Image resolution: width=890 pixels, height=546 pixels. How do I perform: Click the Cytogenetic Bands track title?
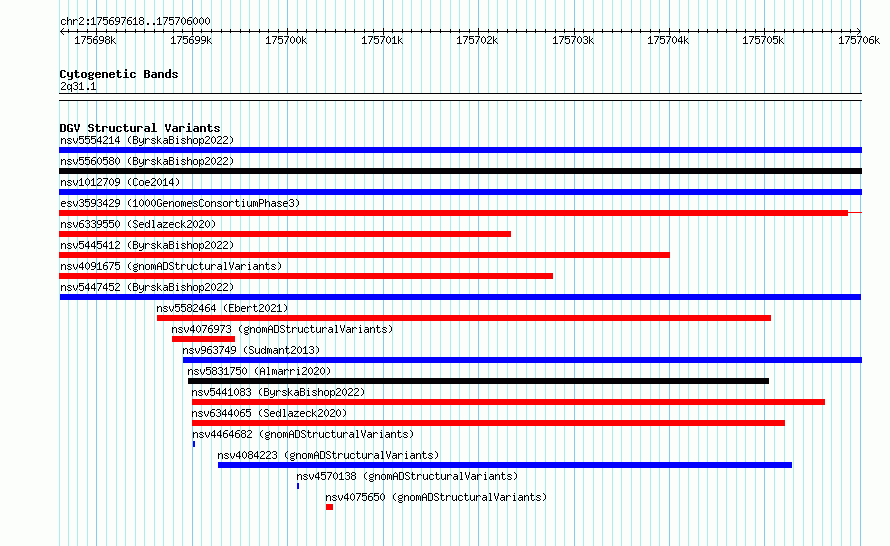tap(119, 74)
